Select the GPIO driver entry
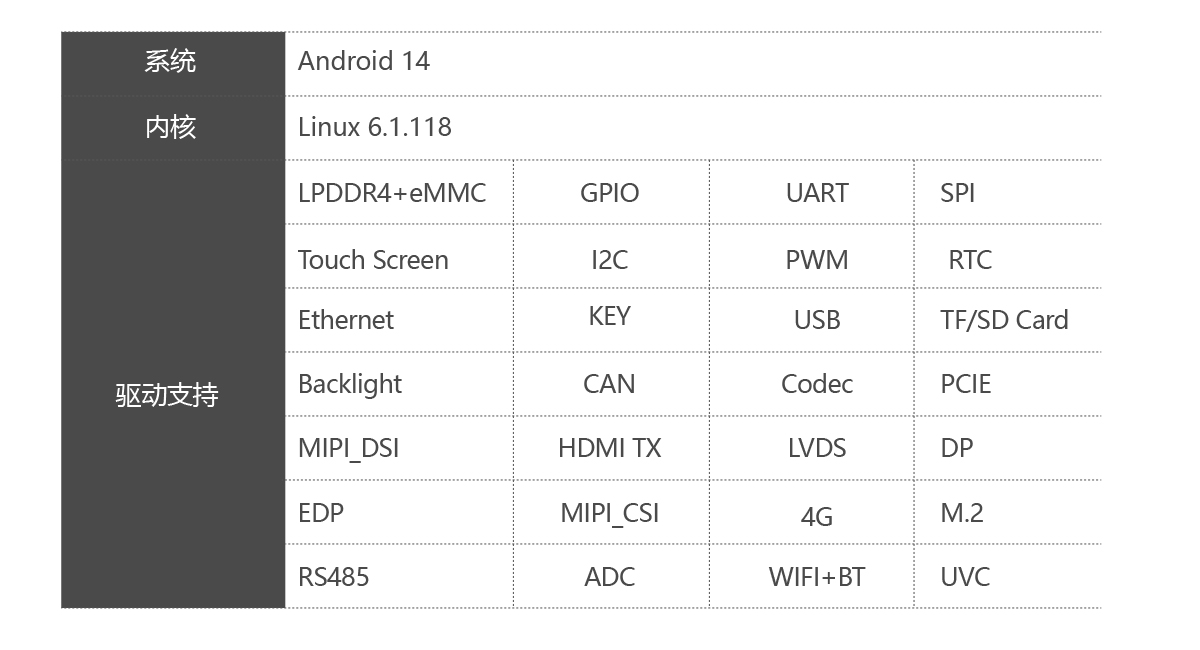The width and height of the screenshot is (1200, 650). click(x=609, y=193)
